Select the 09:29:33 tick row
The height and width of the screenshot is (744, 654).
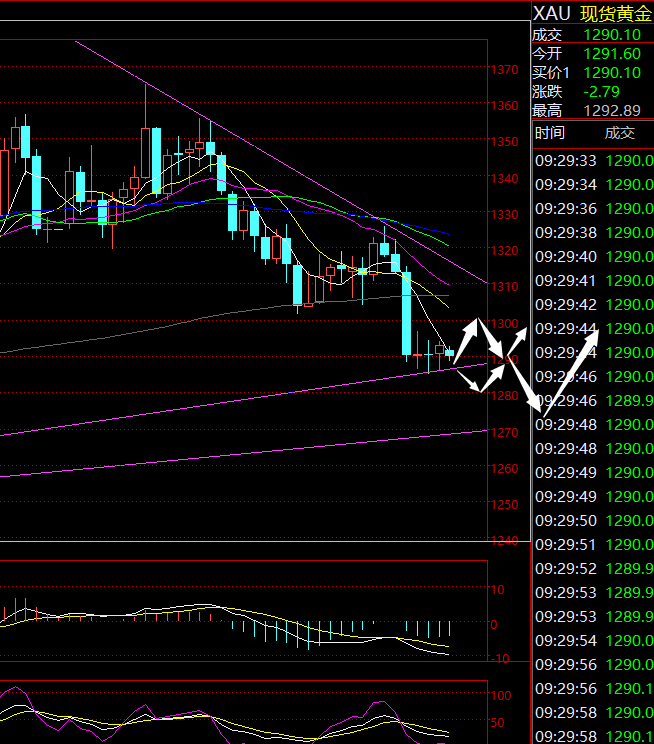593,161
